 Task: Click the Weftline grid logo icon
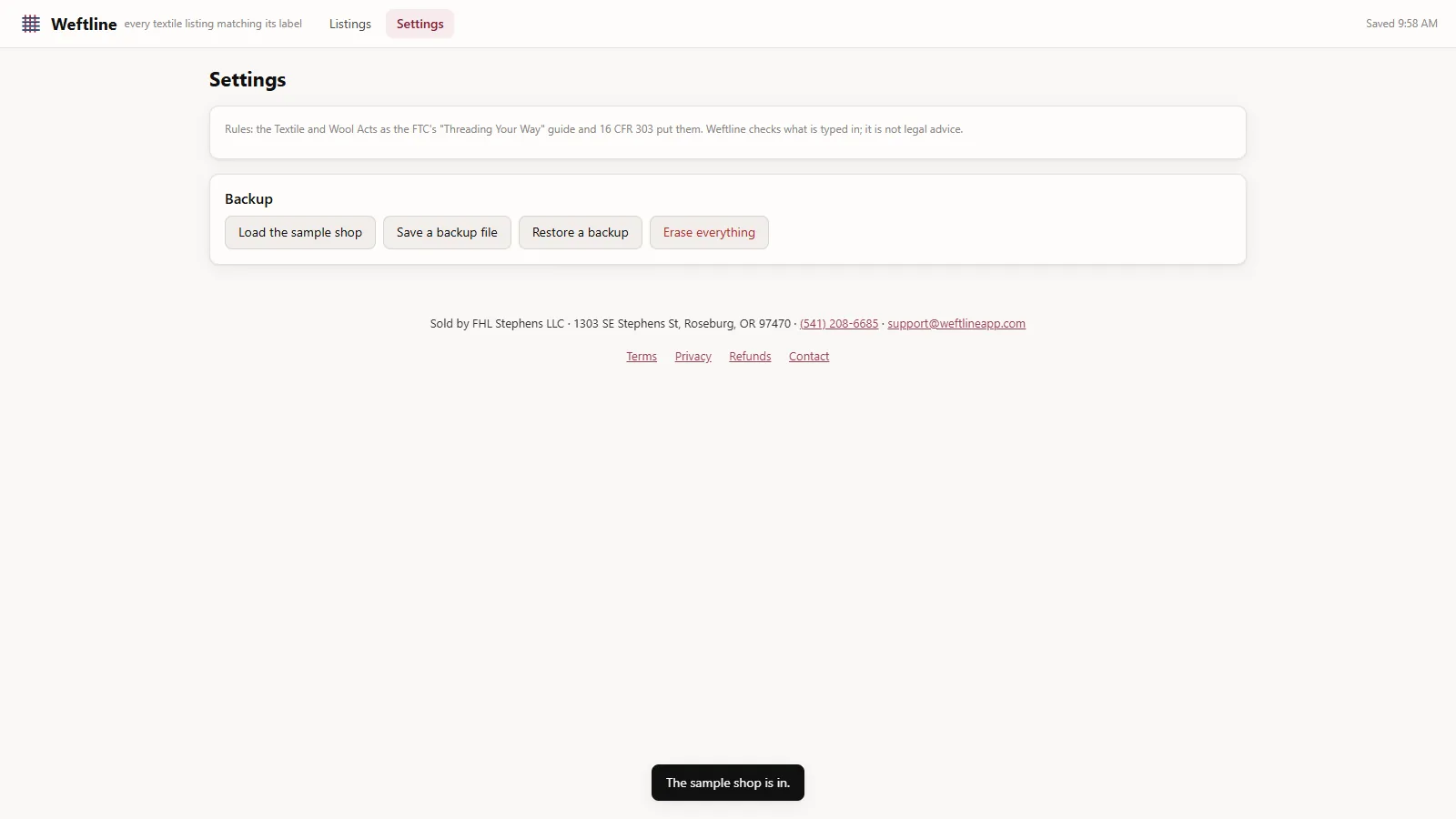[x=31, y=24]
